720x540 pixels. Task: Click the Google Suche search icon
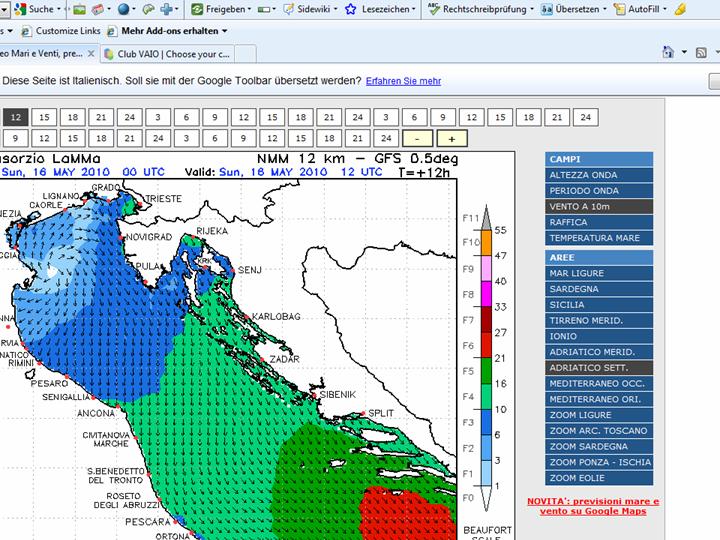coord(20,9)
